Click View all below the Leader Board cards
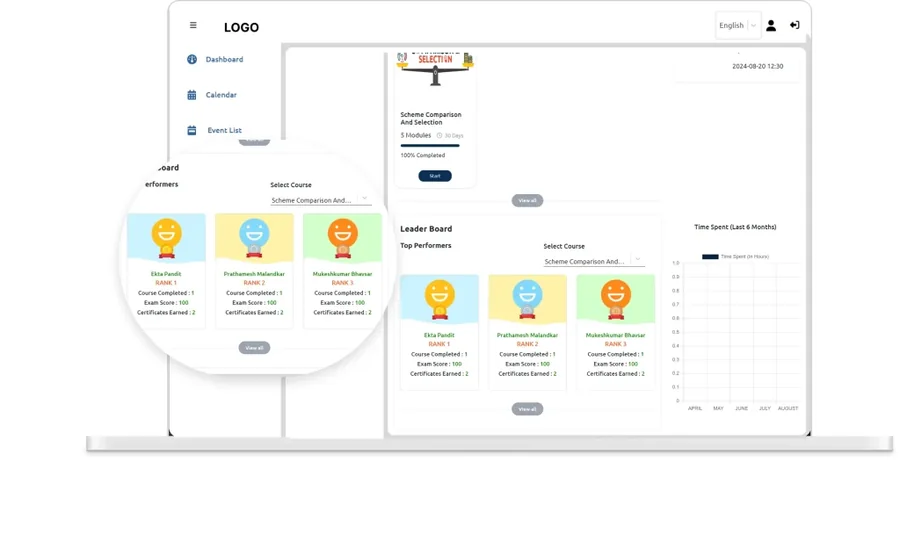 pos(527,409)
